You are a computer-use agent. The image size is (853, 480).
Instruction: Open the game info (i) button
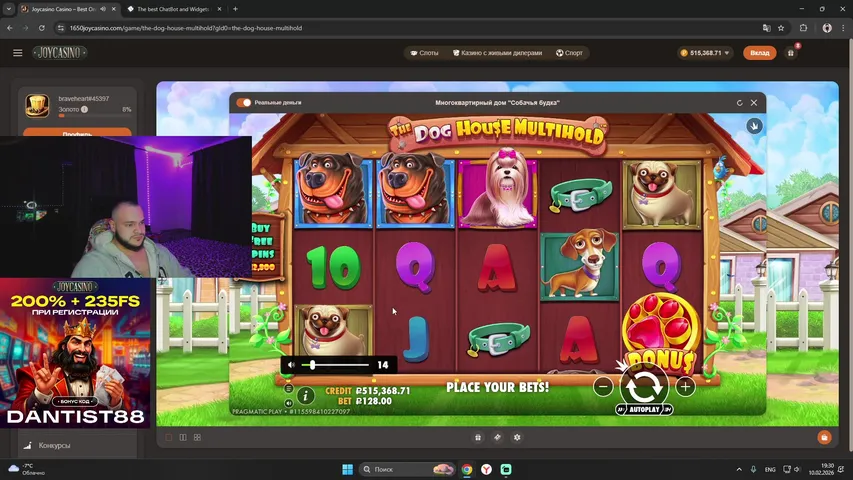[306, 396]
